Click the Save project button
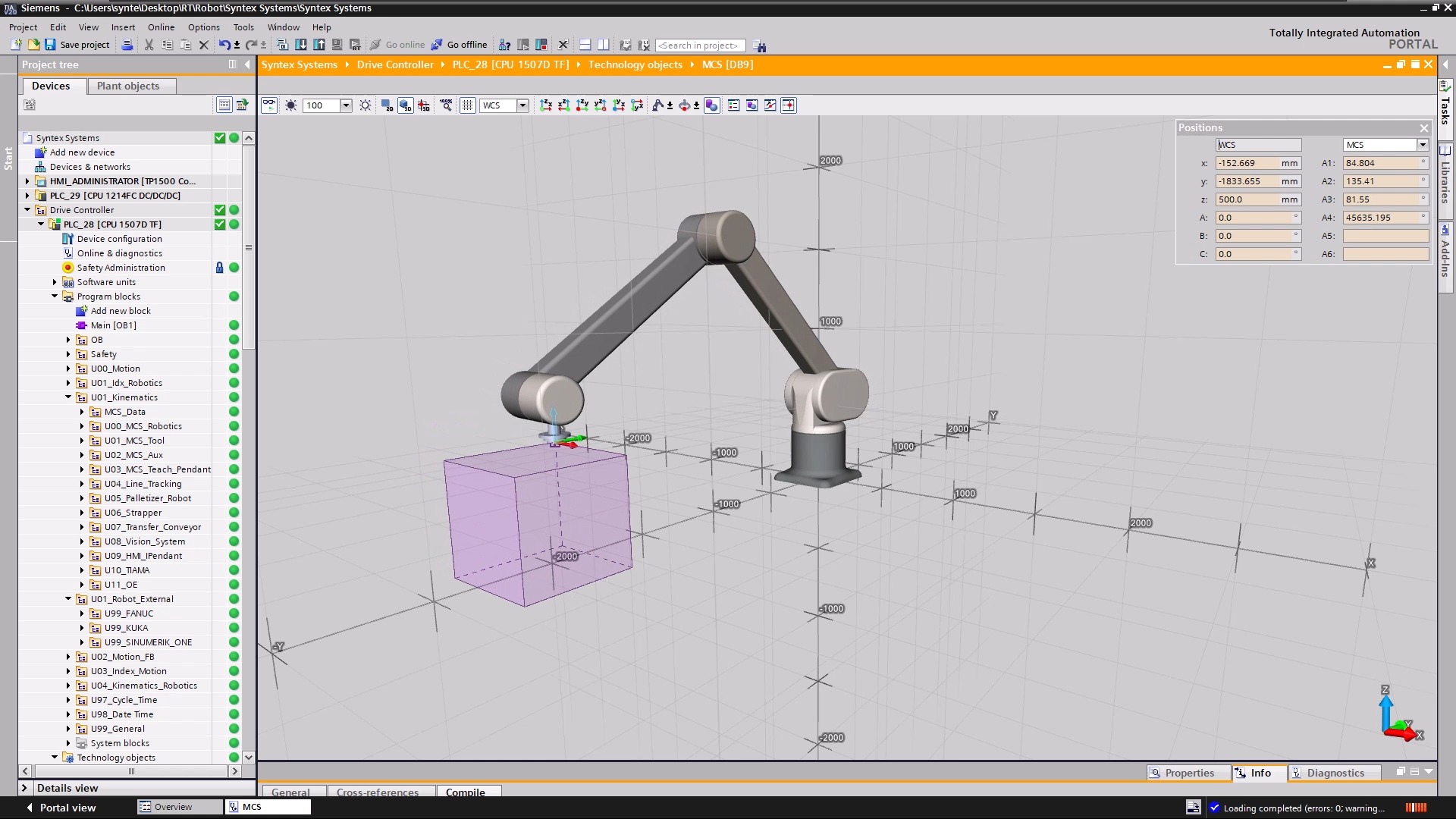 click(77, 45)
